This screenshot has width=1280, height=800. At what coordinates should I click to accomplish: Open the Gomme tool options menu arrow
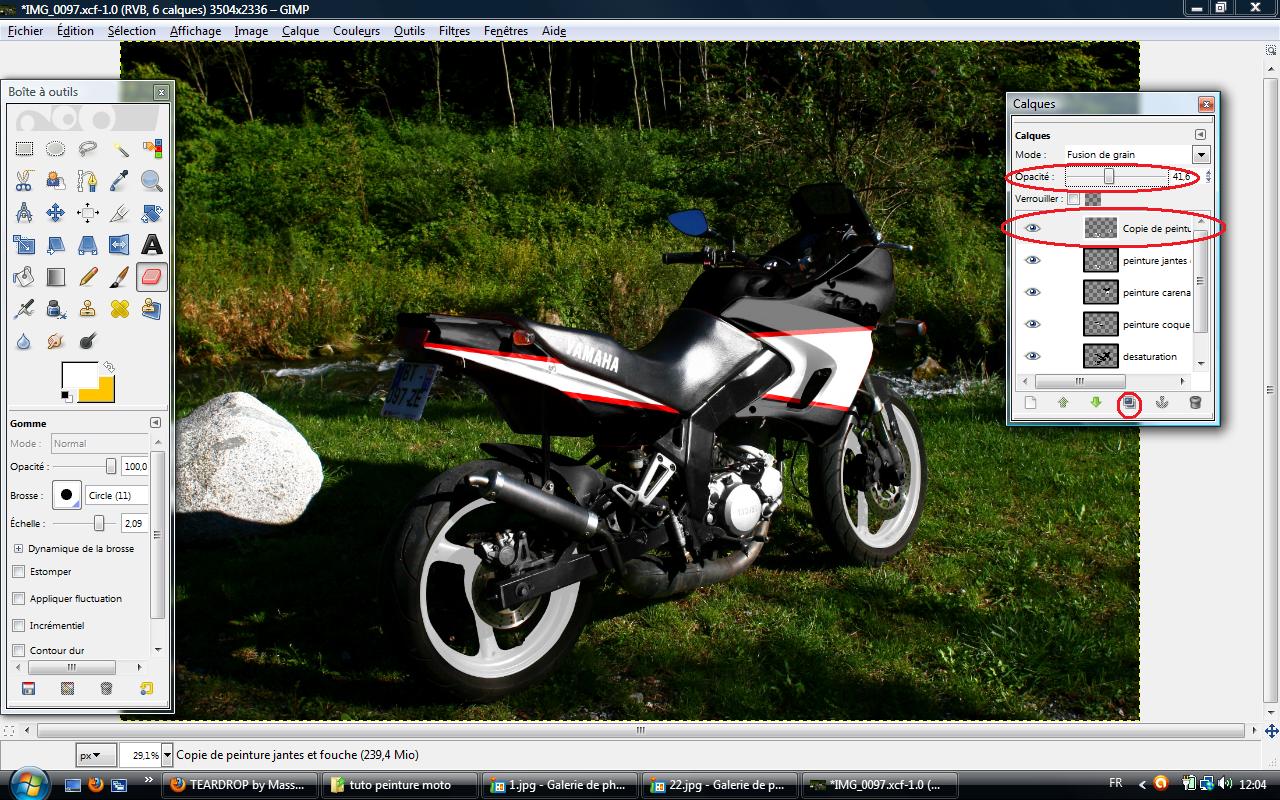pos(155,423)
